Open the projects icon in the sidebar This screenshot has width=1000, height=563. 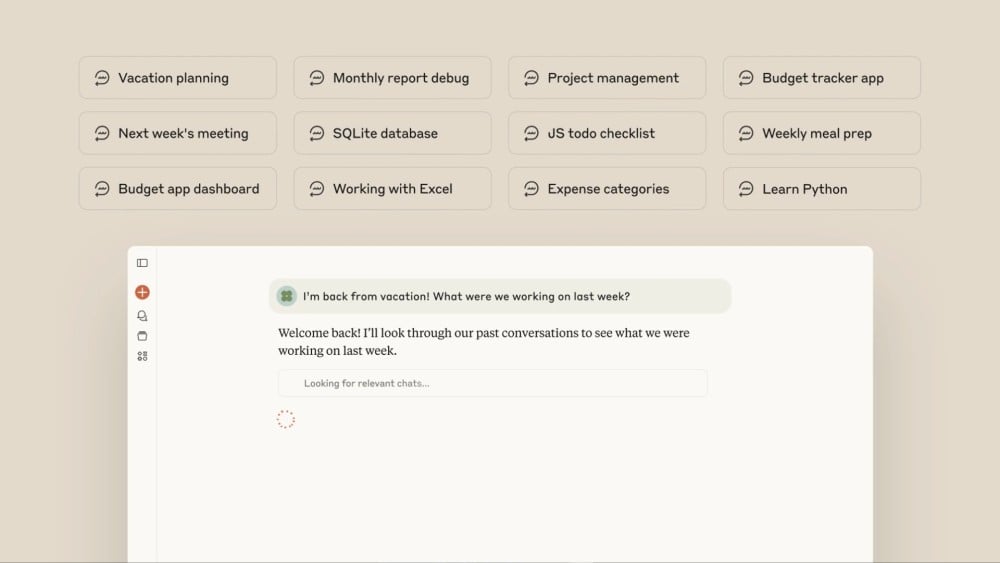[x=142, y=336]
